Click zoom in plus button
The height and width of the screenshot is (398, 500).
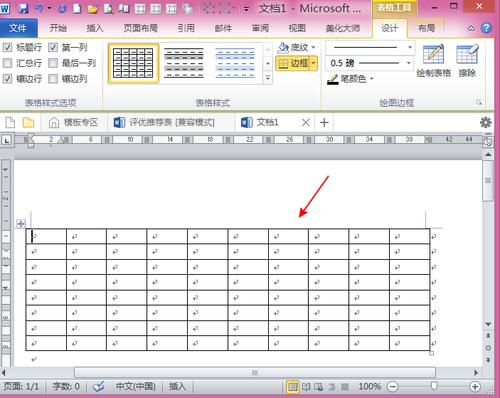[x=475, y=387]
